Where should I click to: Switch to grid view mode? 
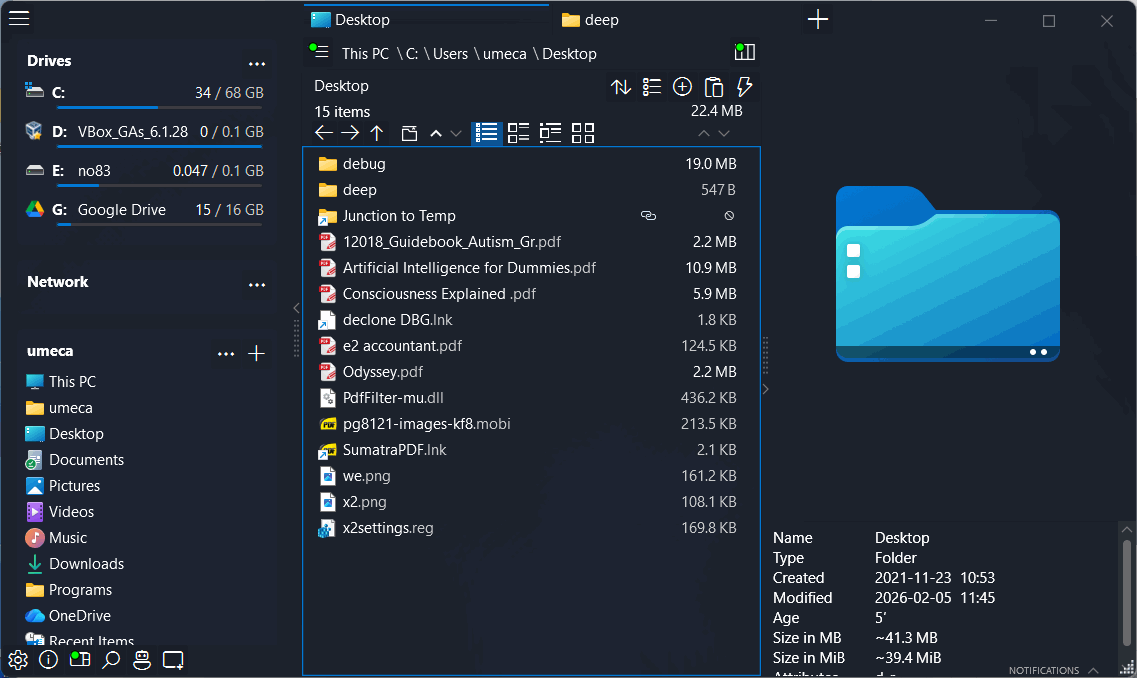583,132
